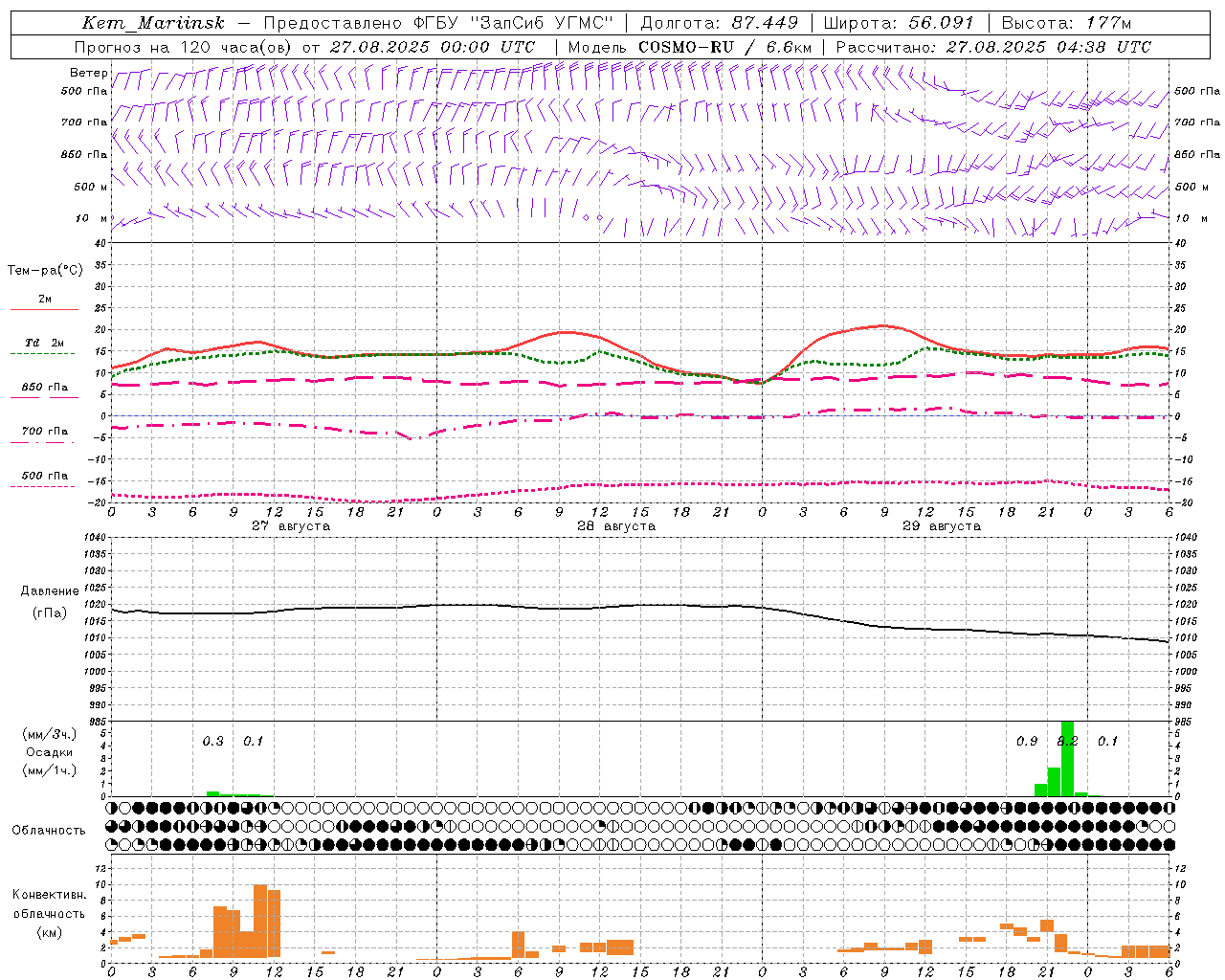Image resolution: width=1225 pixels, height=980 pixels.
Task: Click "Прогноз на 120 часа(ов)" forecast header
Action: click(185, 47)
